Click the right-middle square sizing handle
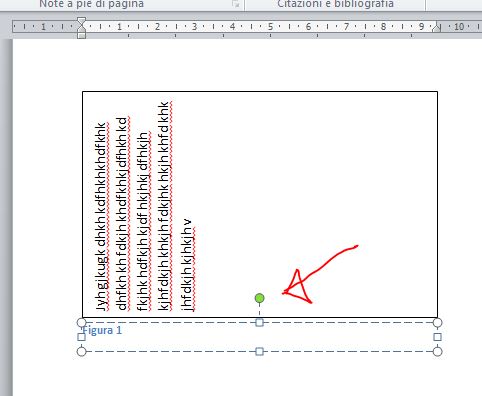482x396 pixels. (x=437, y=337)
